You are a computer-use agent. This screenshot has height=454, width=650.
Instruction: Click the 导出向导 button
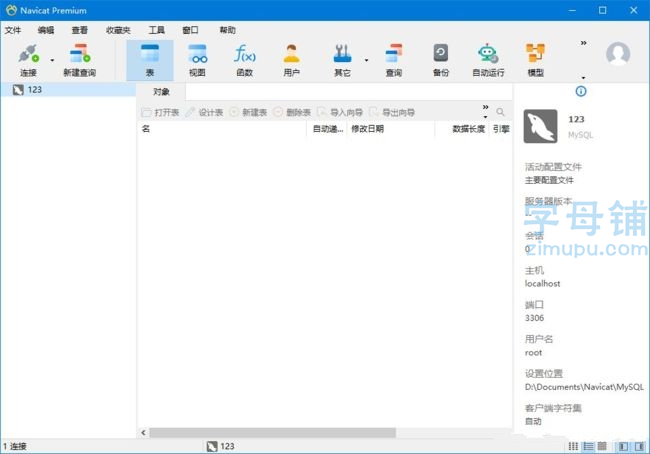pos(392,112)
